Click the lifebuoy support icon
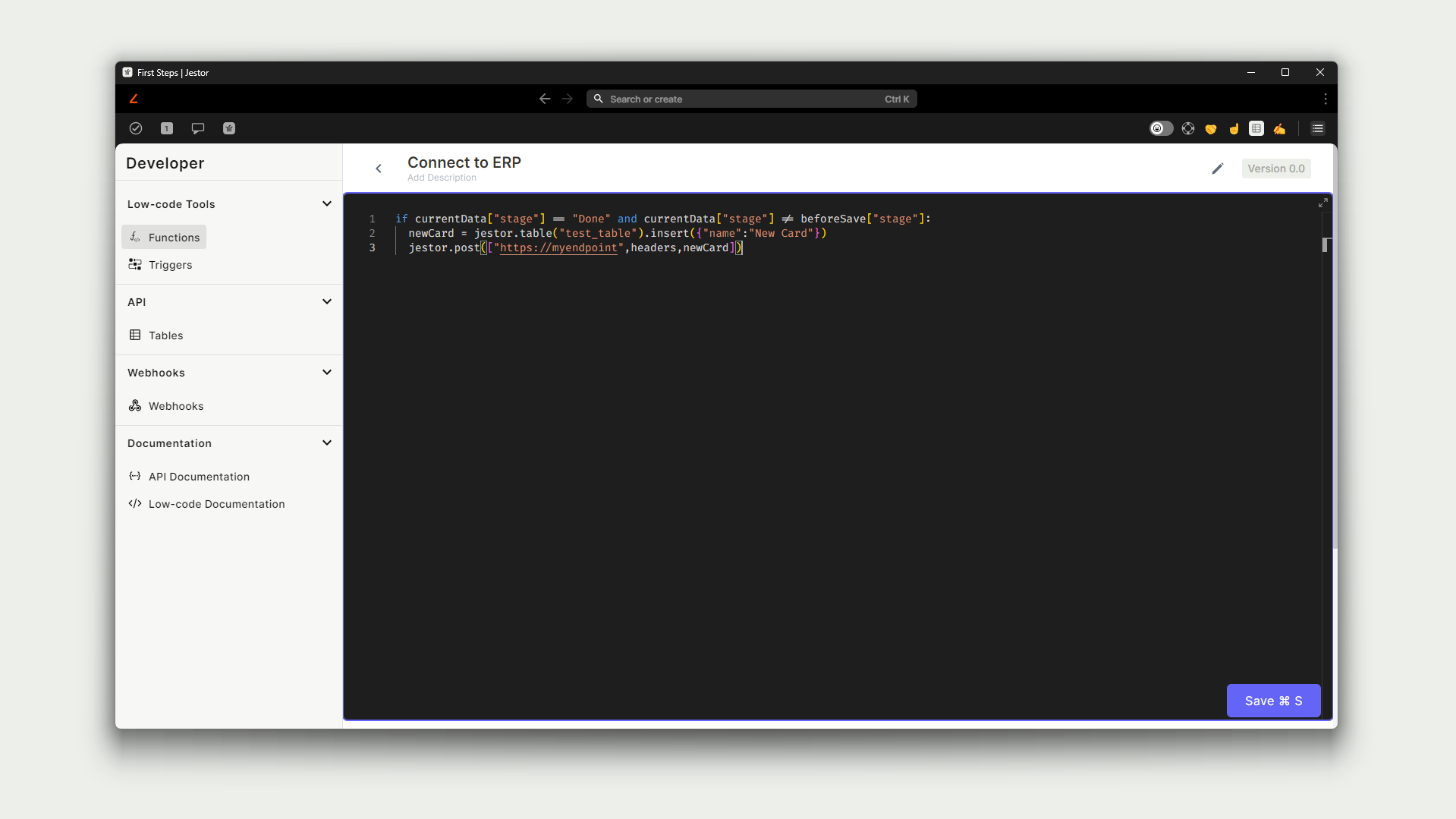The image size is (1456, 819). (x=1188, y=128)
